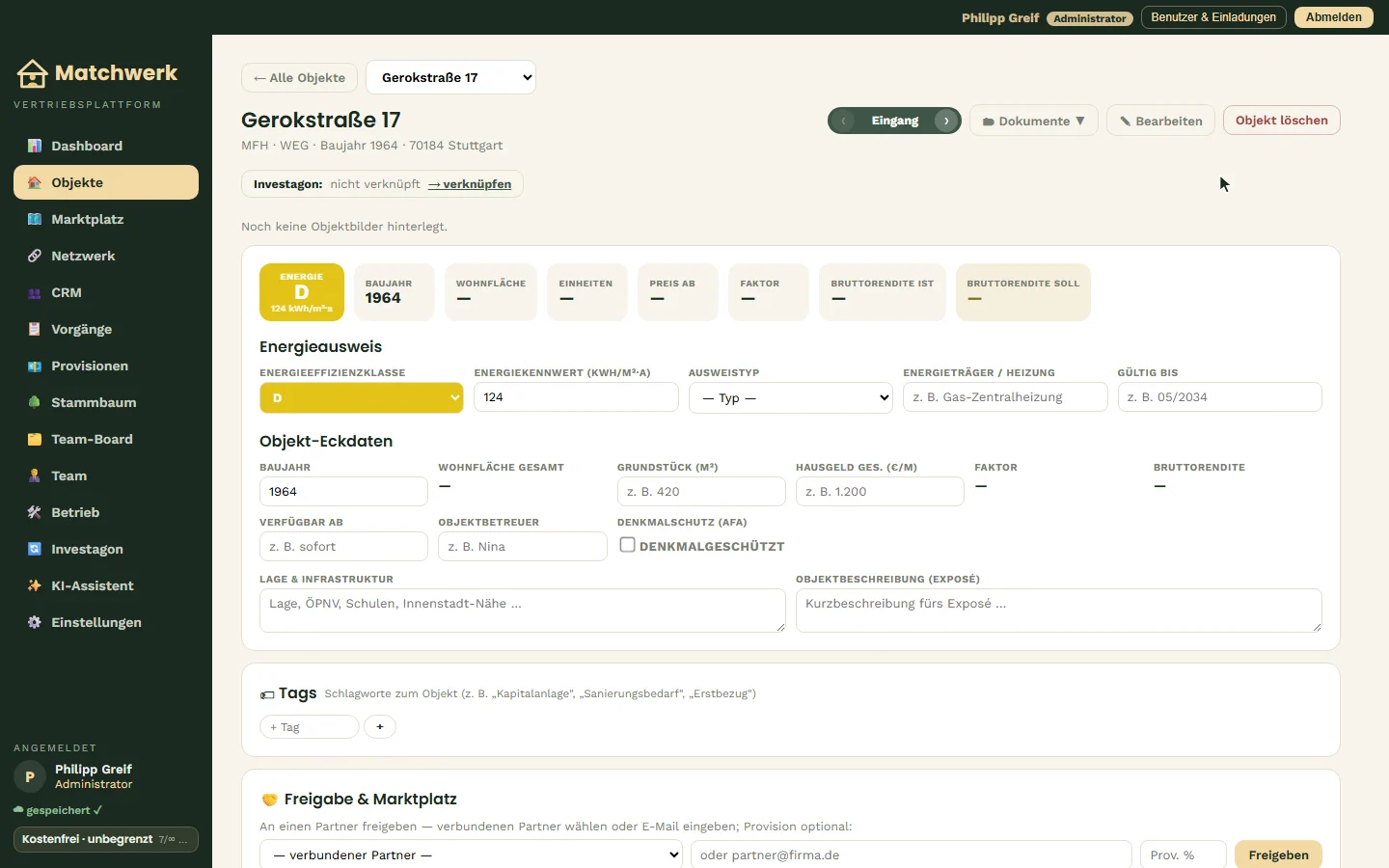Click the Betrieb tools icon
The width and height of the screenshot is (1389, 868).
pyautogui.click(x=35, y=512)
